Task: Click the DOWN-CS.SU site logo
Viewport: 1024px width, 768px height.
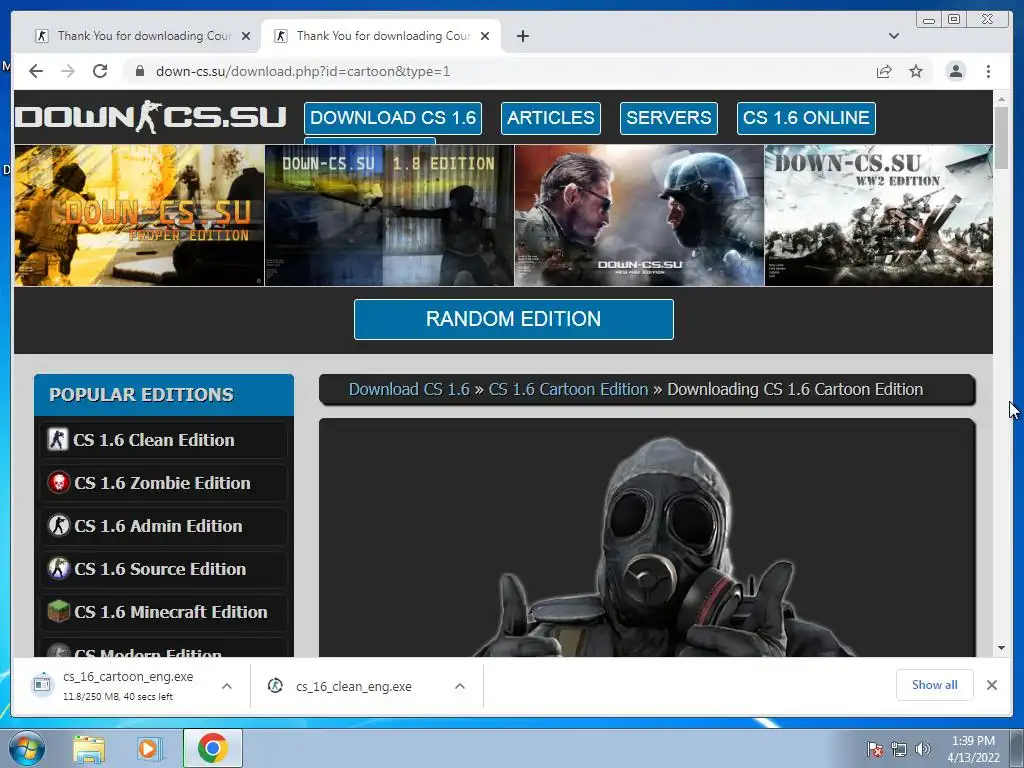Action: (151, 118)
